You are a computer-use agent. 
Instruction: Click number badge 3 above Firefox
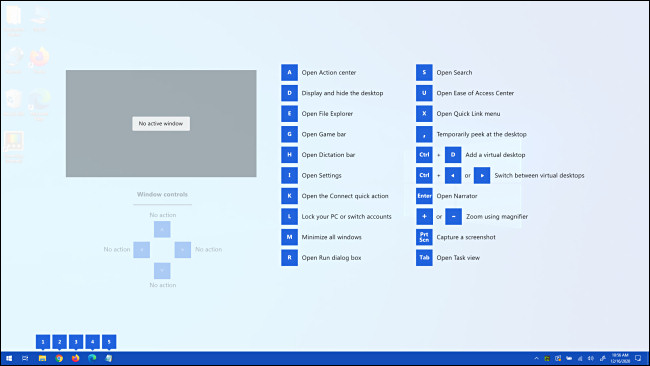(76, 342)
